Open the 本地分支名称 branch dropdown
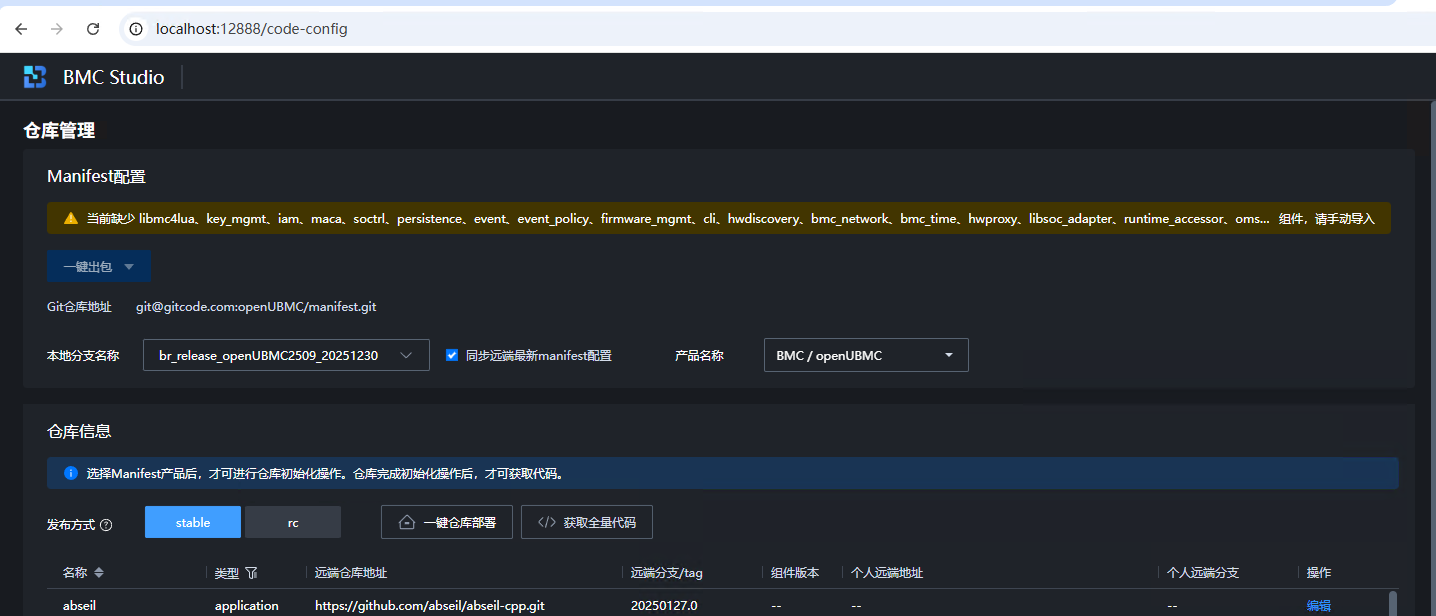Screen dimensions: 1436x616 coord(286,355)
